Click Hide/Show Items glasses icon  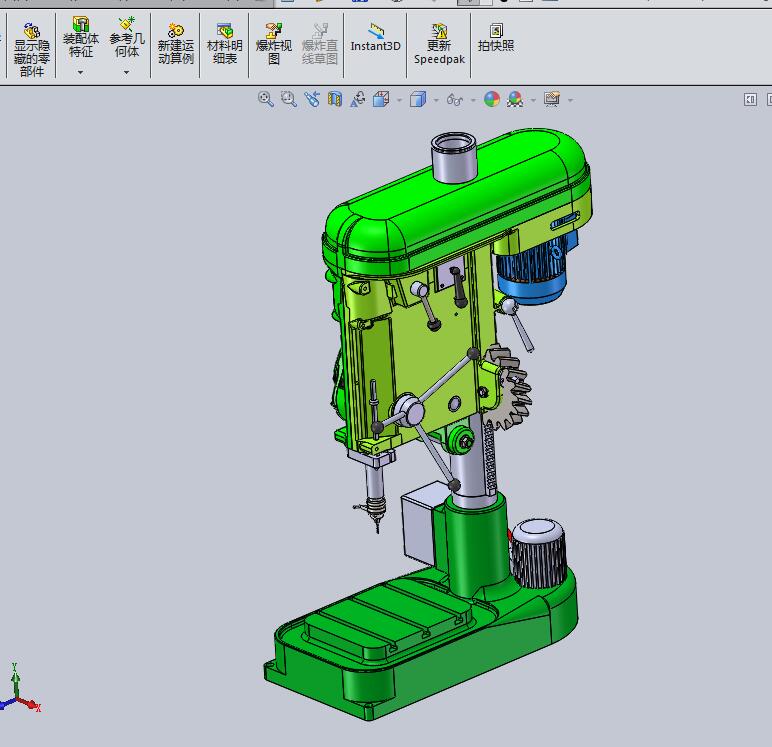click(x=454, y=99)
